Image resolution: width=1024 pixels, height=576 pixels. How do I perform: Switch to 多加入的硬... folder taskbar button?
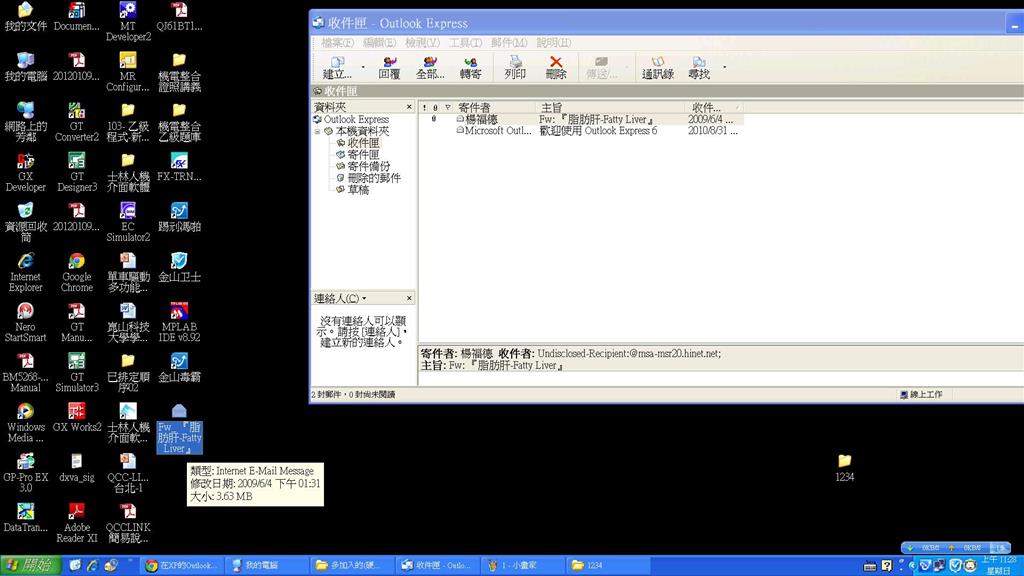[351, 566]
